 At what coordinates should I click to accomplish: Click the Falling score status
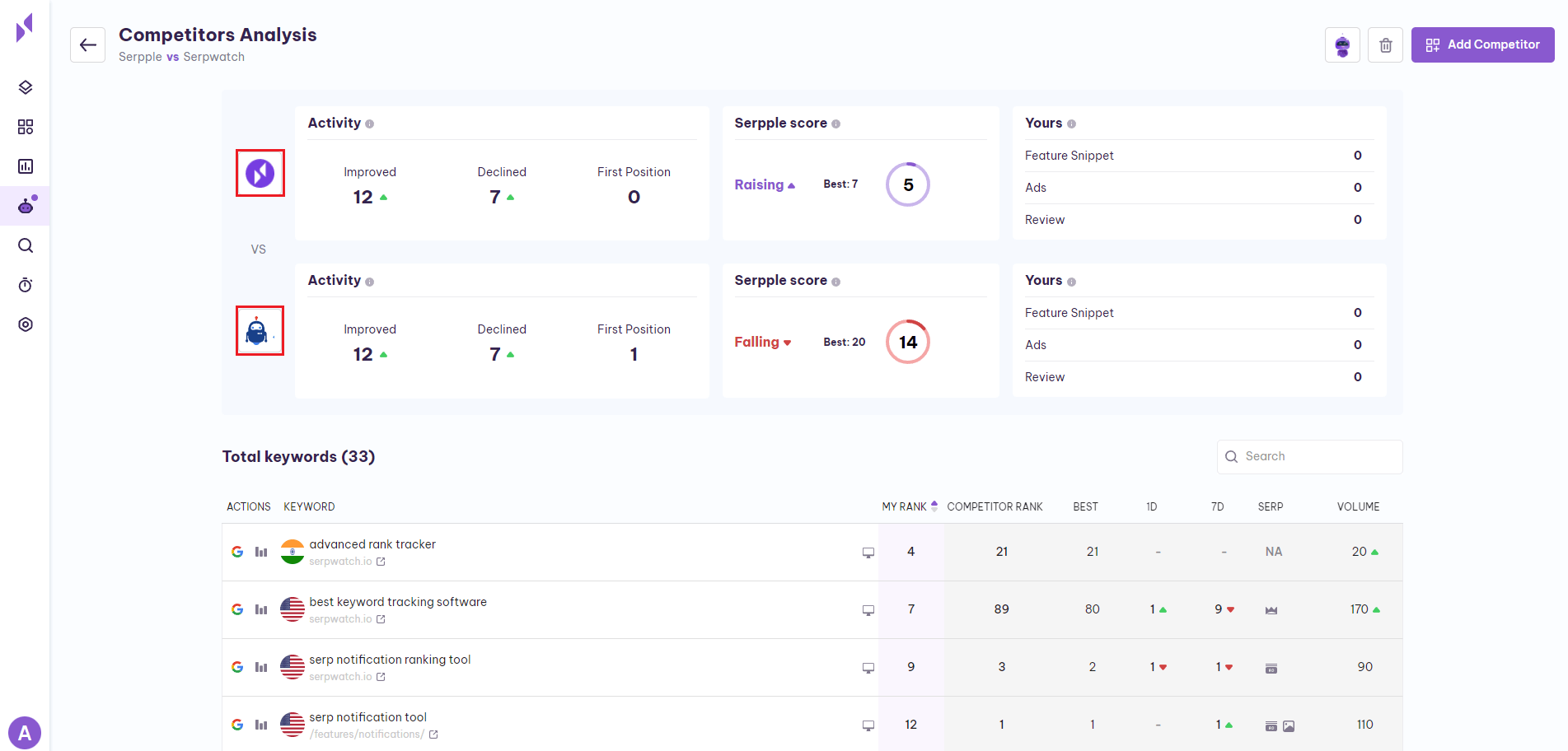[762, 342]
